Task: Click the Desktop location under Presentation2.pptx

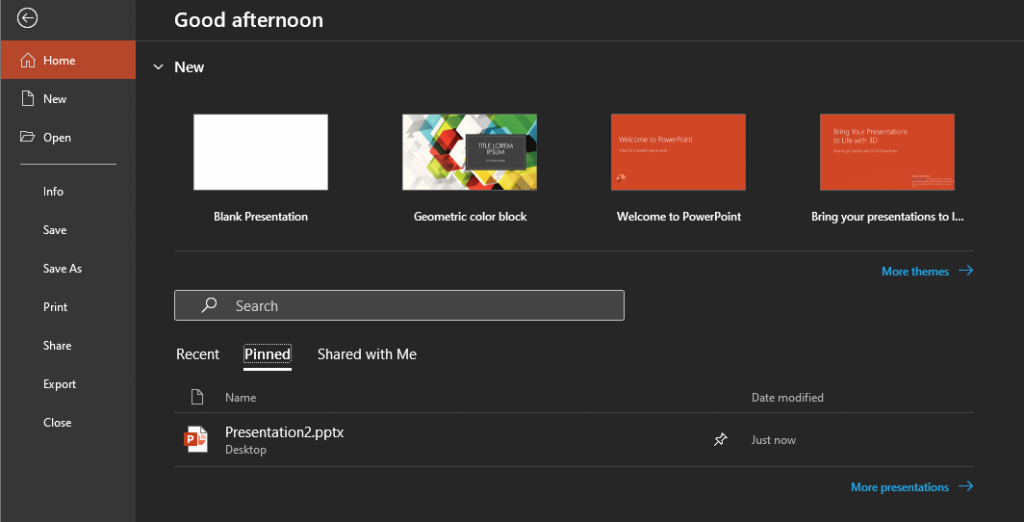Action: click(246, 449)
